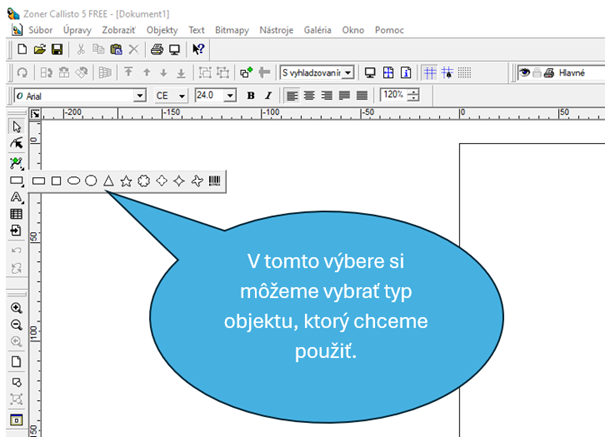Choose the barcode object icon
Screen dimensions: 605x437
point(215,181)
